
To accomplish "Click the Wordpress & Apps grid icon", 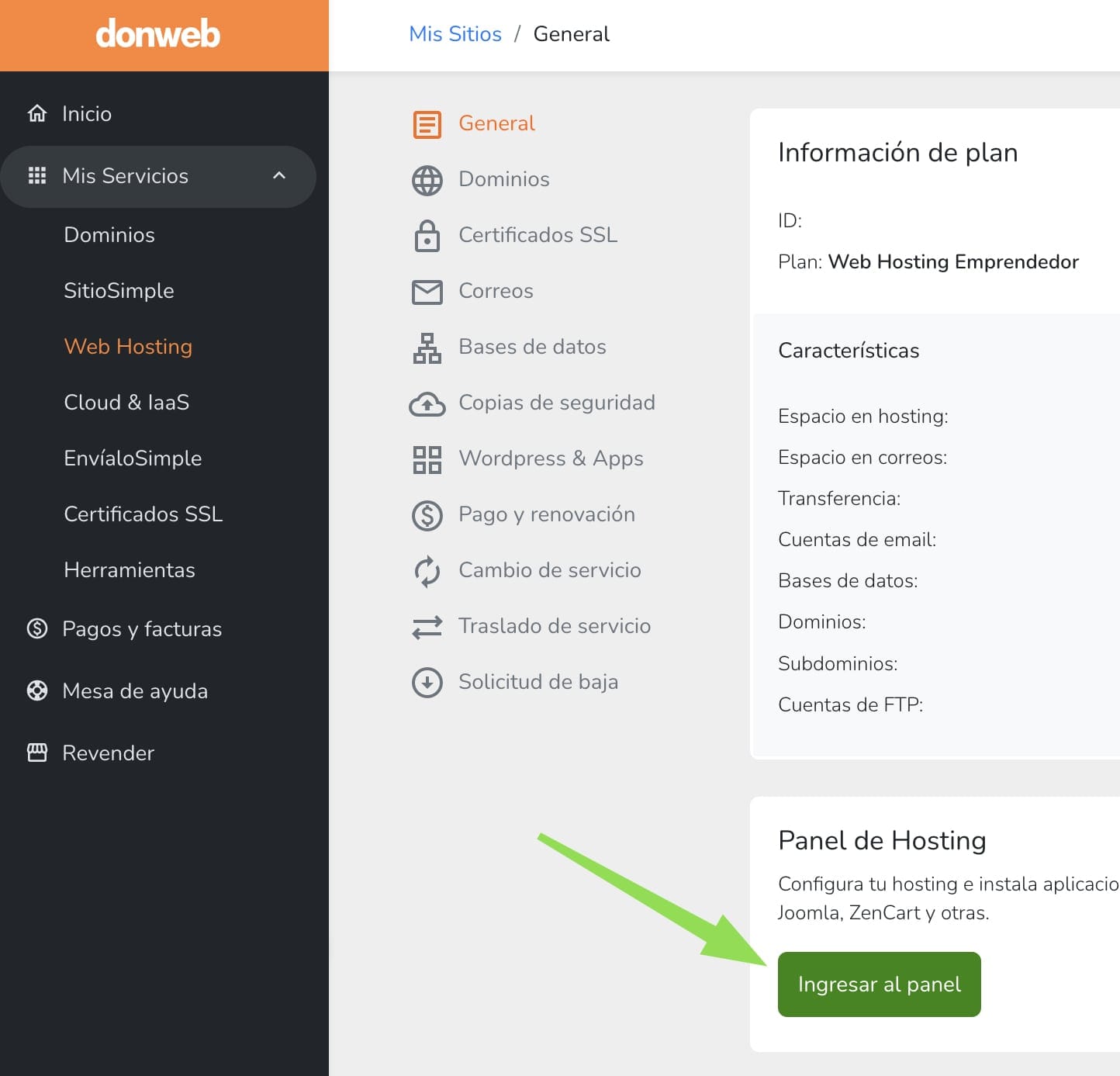I will [x=427, y=459].
